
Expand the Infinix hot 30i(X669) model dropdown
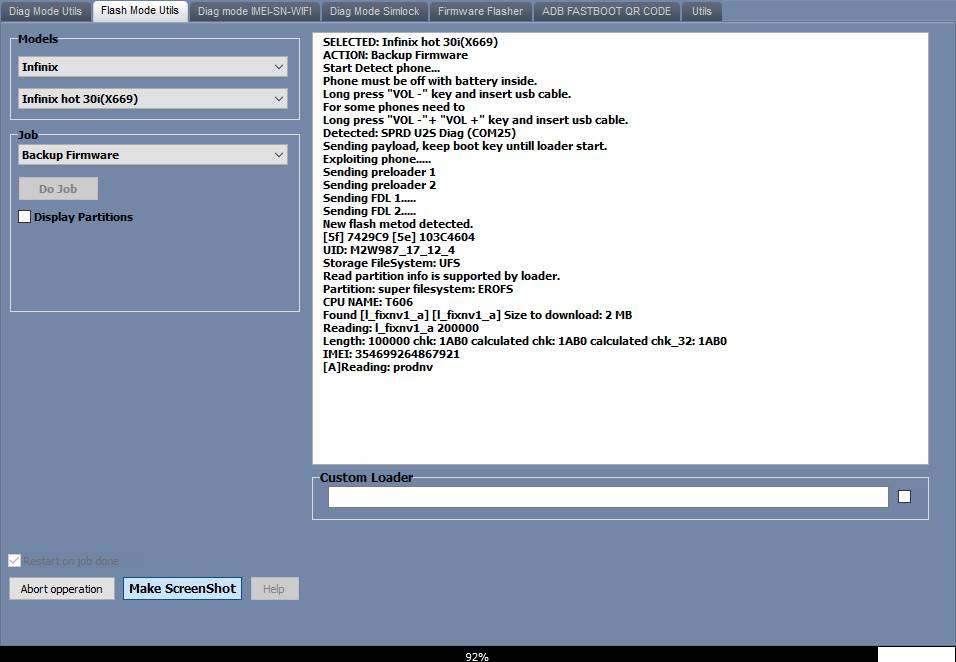click(x=153, y=99)
